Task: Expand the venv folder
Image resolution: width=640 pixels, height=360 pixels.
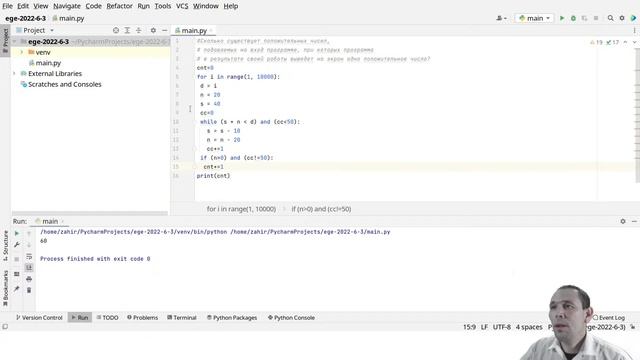Action: point(22,52)
